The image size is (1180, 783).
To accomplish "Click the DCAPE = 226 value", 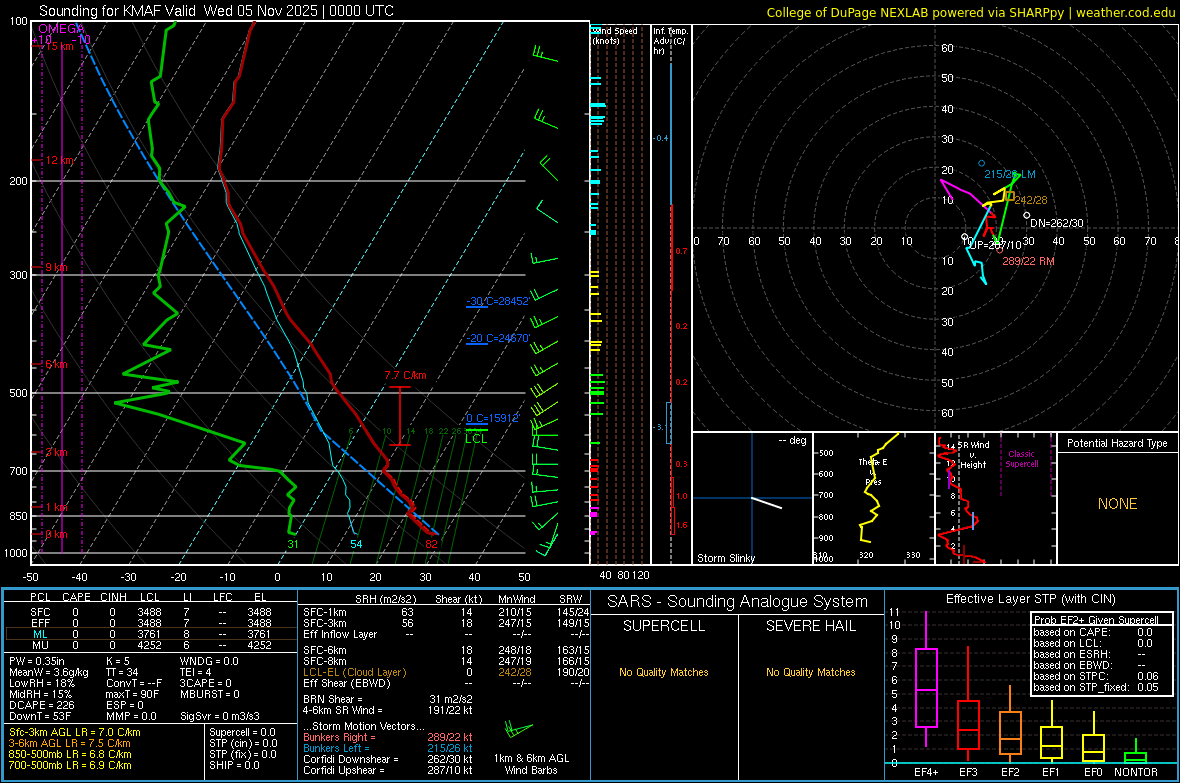I will (41, 705).
